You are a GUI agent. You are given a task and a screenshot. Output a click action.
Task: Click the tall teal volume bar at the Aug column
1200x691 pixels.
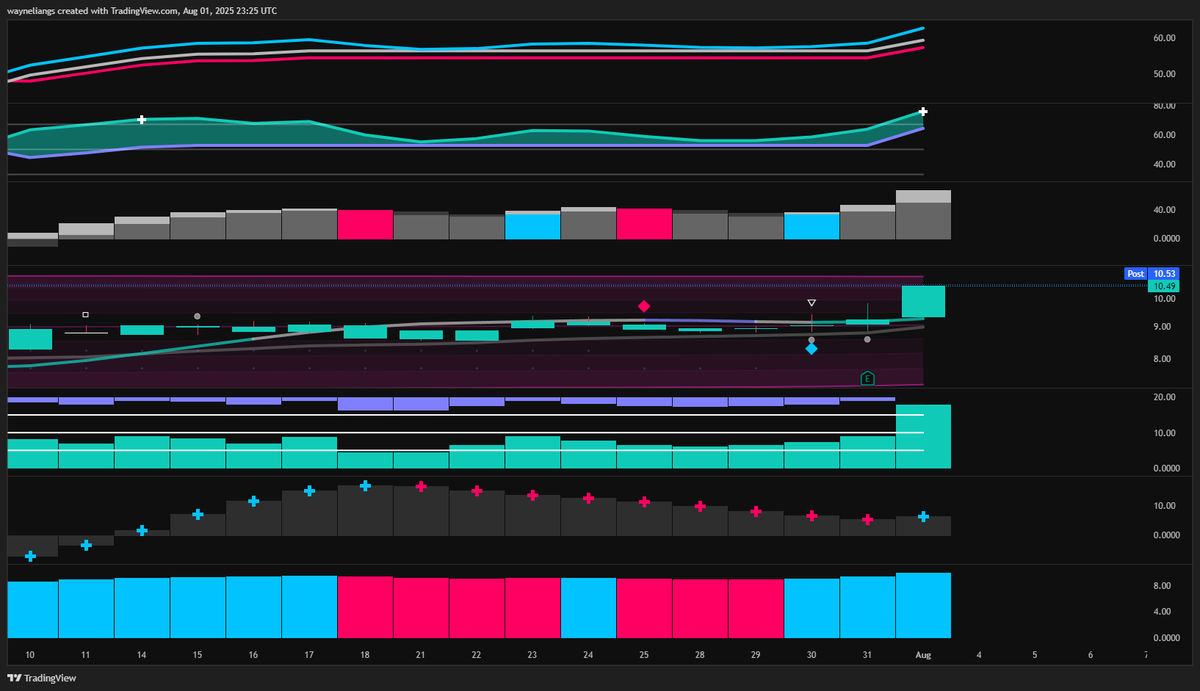[x=924, y=437]
